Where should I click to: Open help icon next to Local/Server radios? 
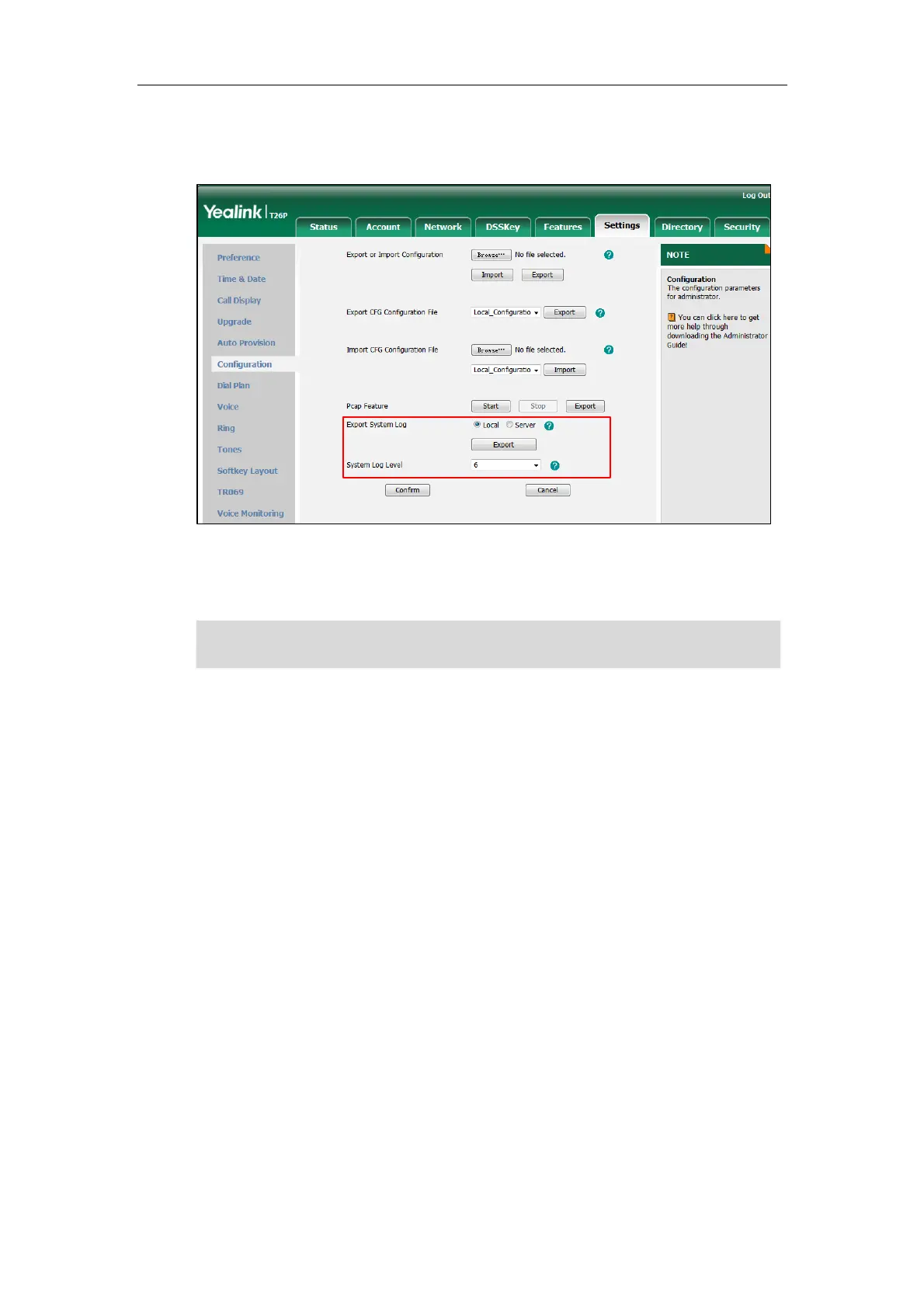pos(549,426)
